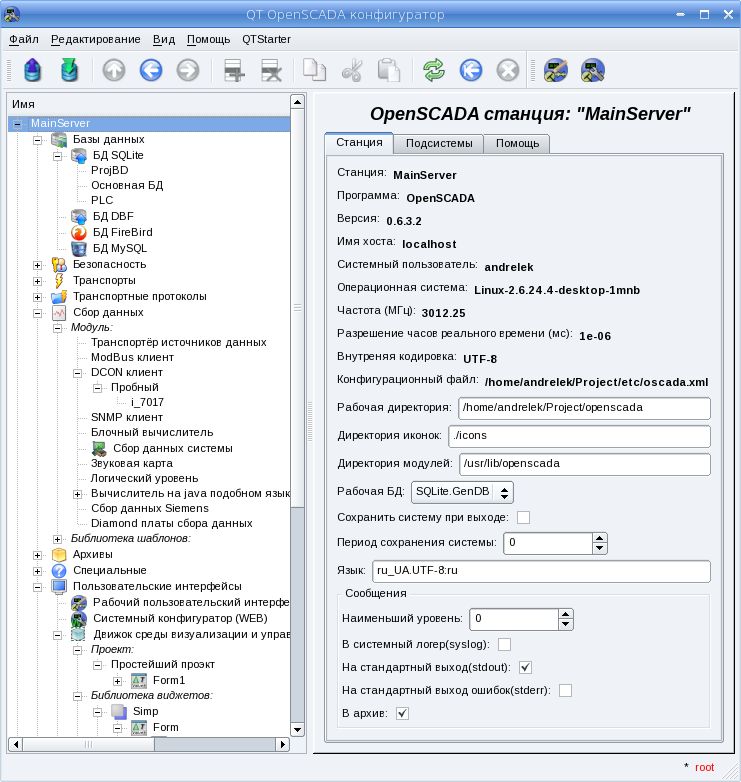Collapse the Сбор данных tree node
Viewport: 741px width, 782px height.
click(38, 312)
